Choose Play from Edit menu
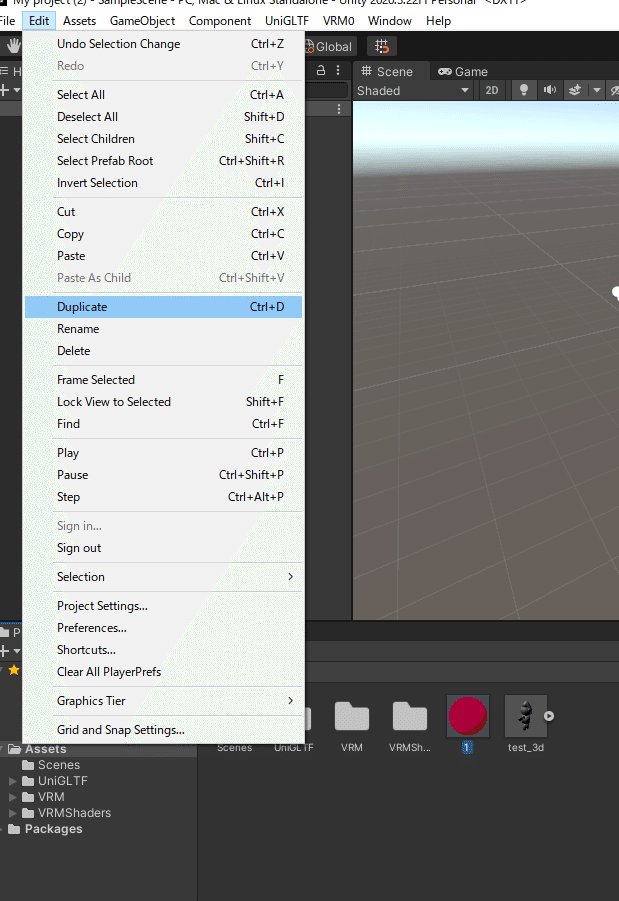This screenshot has height=901, width=619. tap(163, 453)
